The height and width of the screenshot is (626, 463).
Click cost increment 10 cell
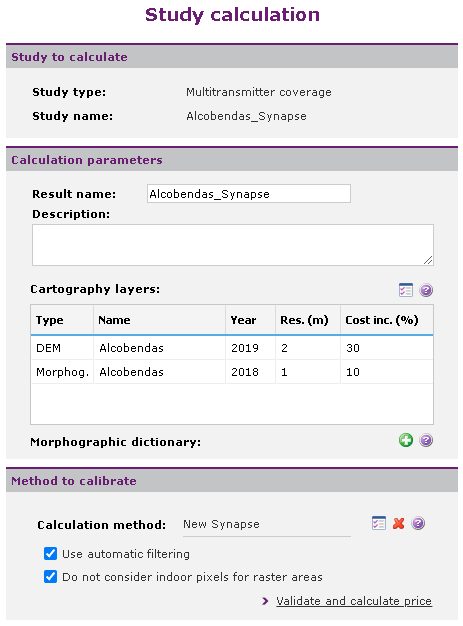click(x=353, y=372)
